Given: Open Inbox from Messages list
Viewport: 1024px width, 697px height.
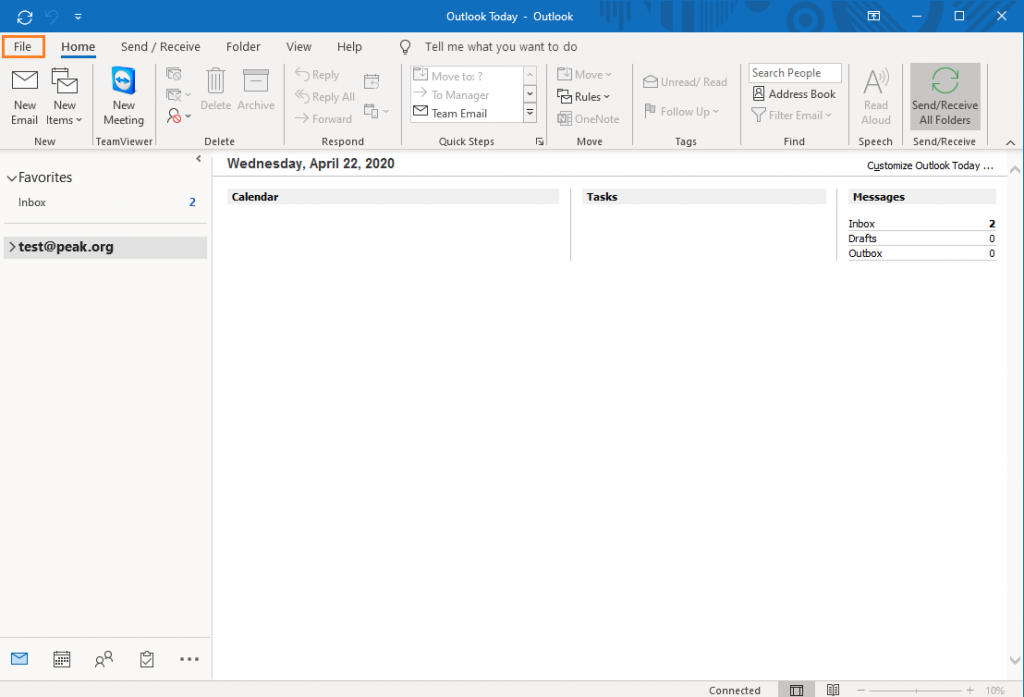Looking at the screenshot, I should pyautogui.click(x=862, y=224).
